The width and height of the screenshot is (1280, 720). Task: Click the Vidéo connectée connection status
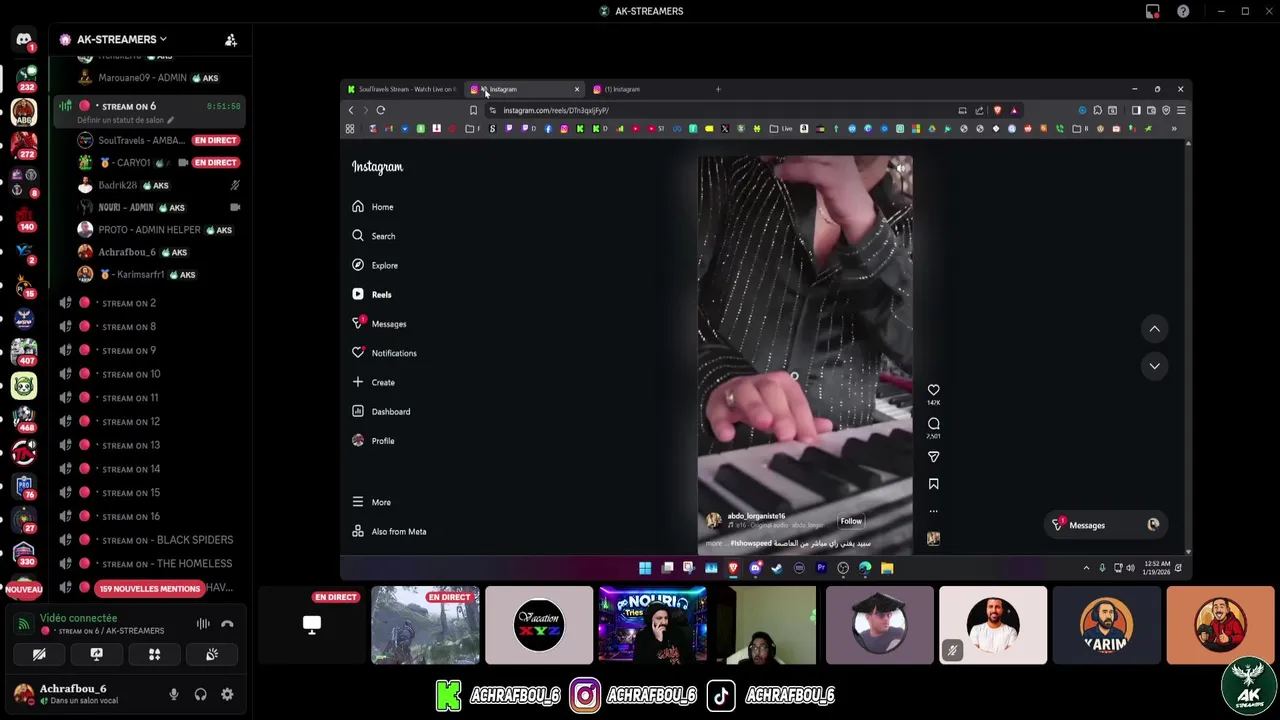[78, 618]
